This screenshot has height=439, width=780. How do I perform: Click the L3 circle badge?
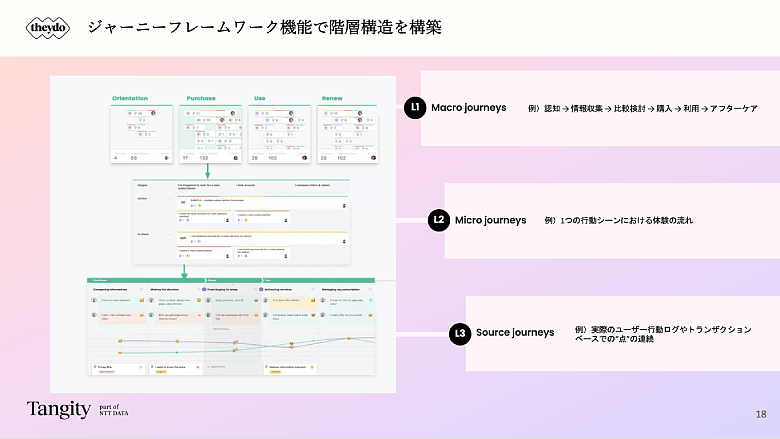(x=459, y=333)
